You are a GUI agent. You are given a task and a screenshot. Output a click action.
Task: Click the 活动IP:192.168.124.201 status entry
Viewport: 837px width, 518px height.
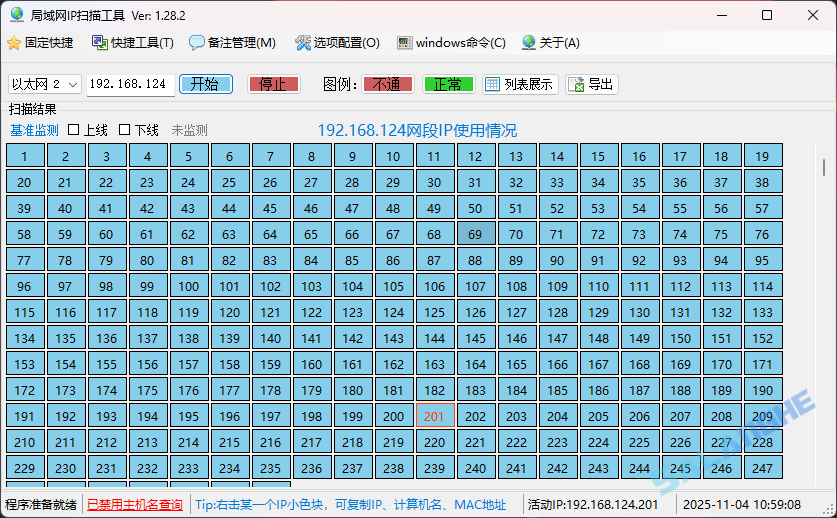point(593,504)
